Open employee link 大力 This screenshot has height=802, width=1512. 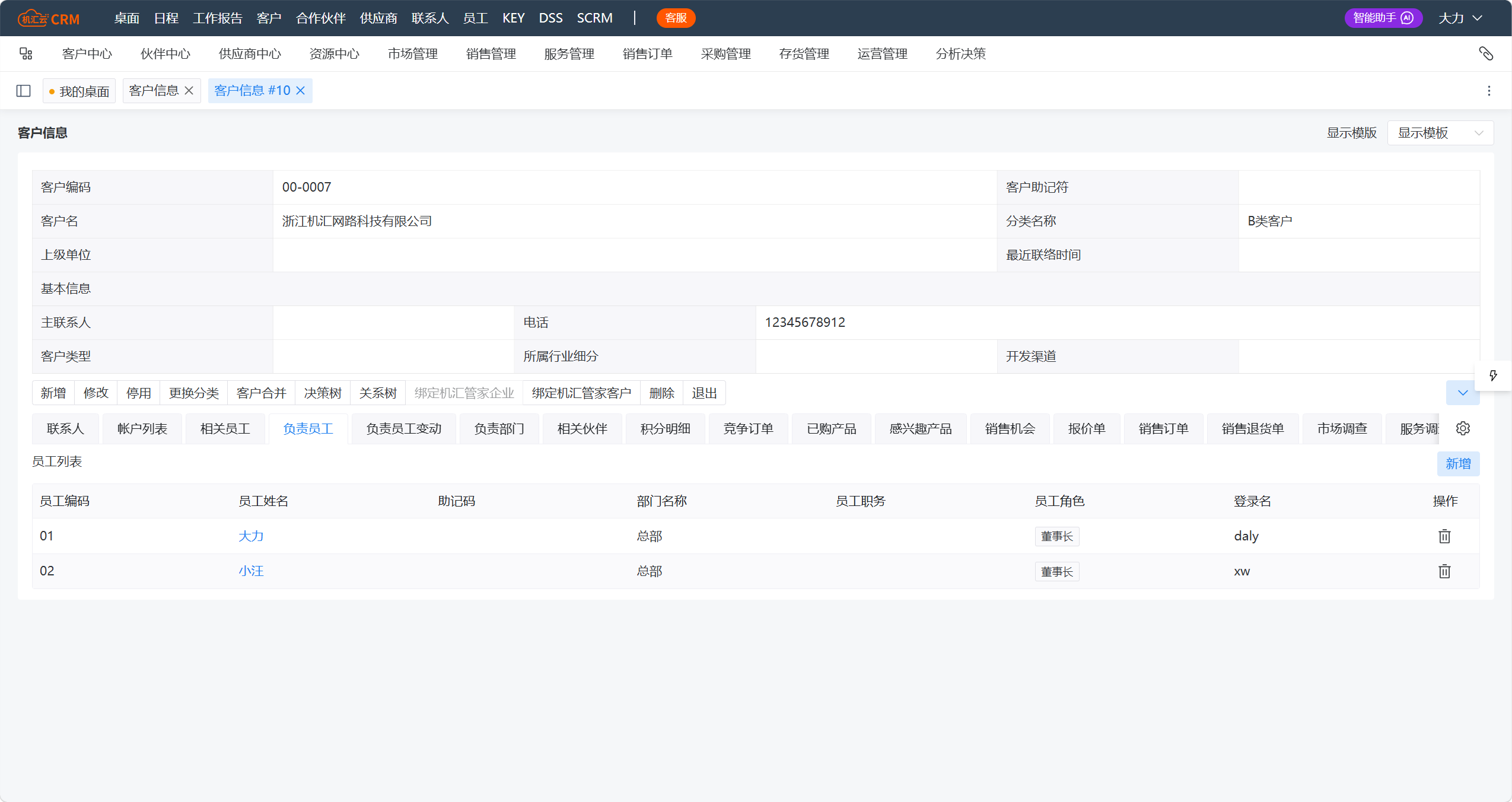[x=251, y=536]
